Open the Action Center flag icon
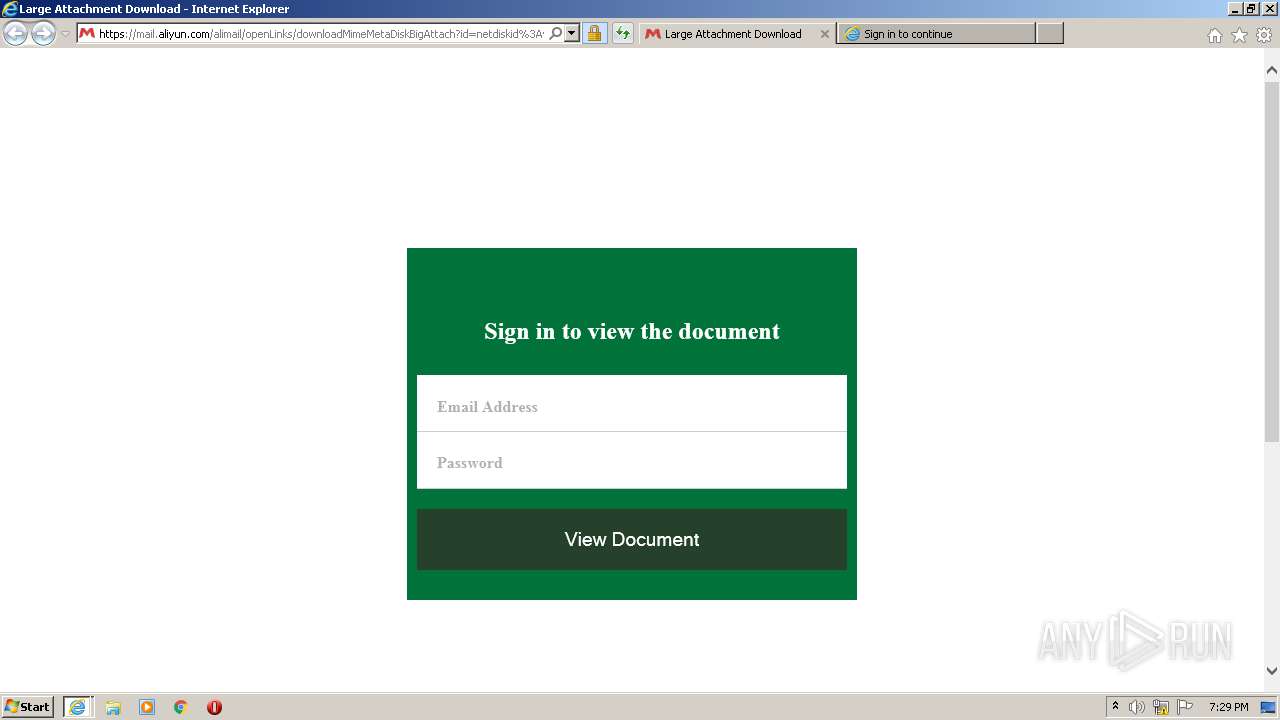Screen dimensions: 1280x720 pos(1185,707)
